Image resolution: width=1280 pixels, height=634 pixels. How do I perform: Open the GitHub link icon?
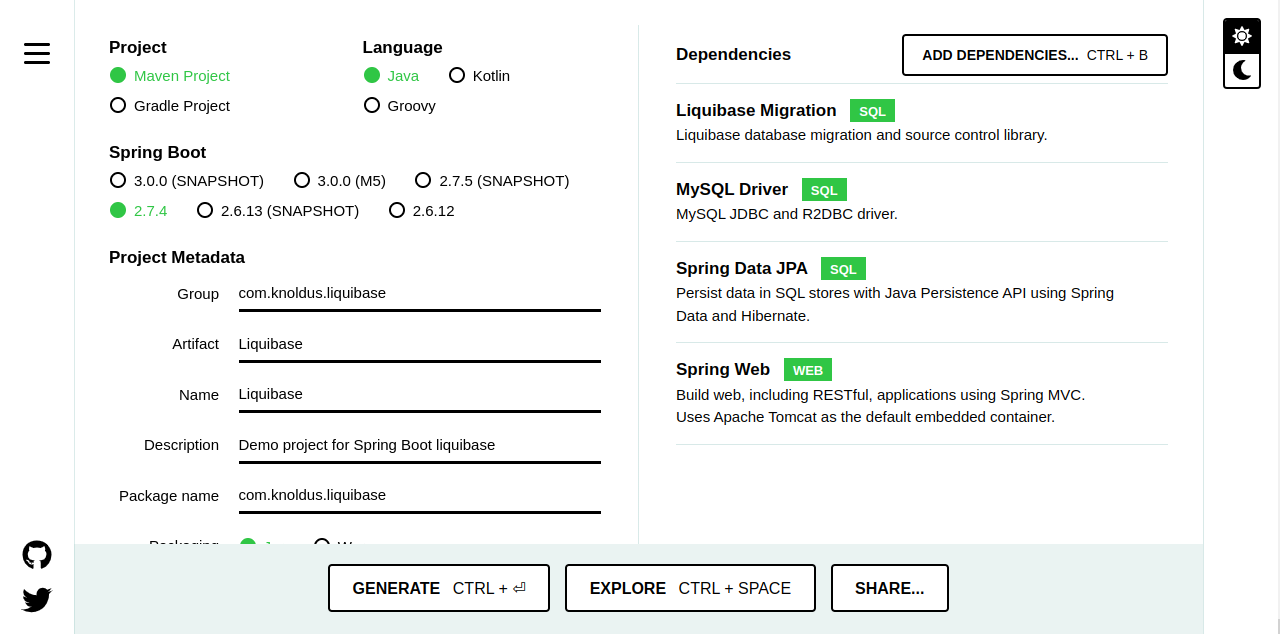[x=37, y=555]
